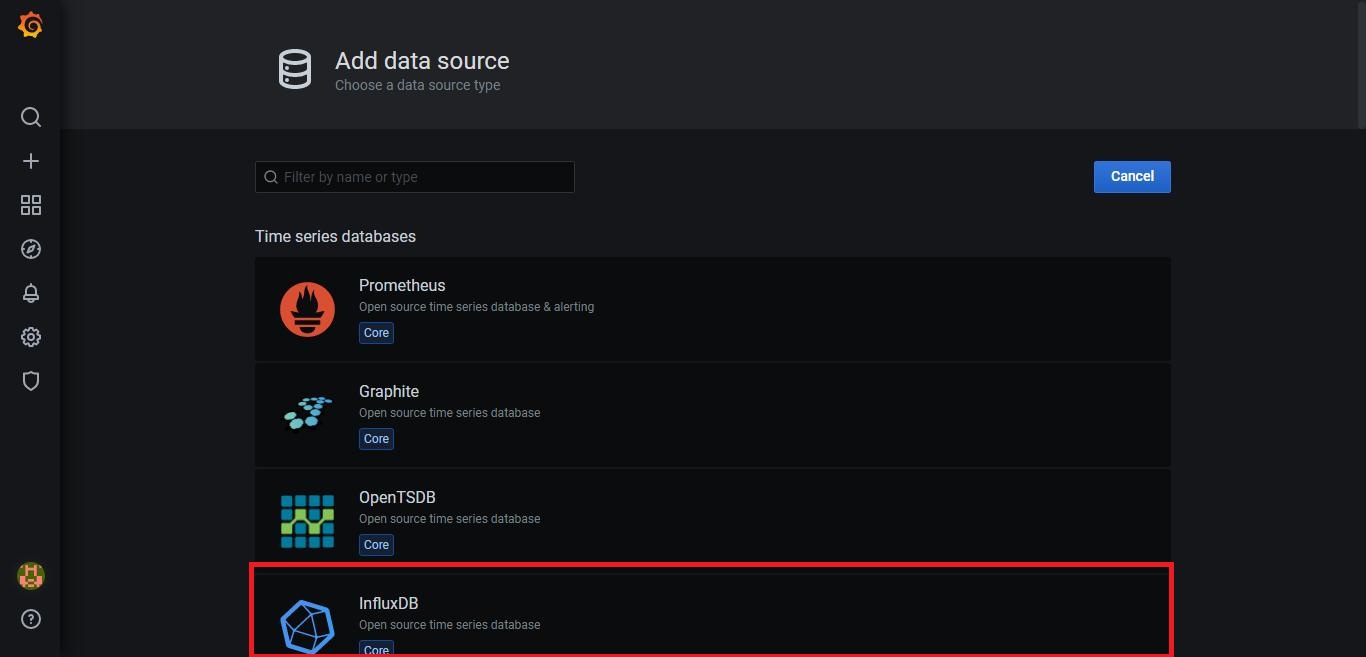This screenshot has height=657, width=1366.
Task: Click the Graphite logo icon
Action: [x=307, y=413]
